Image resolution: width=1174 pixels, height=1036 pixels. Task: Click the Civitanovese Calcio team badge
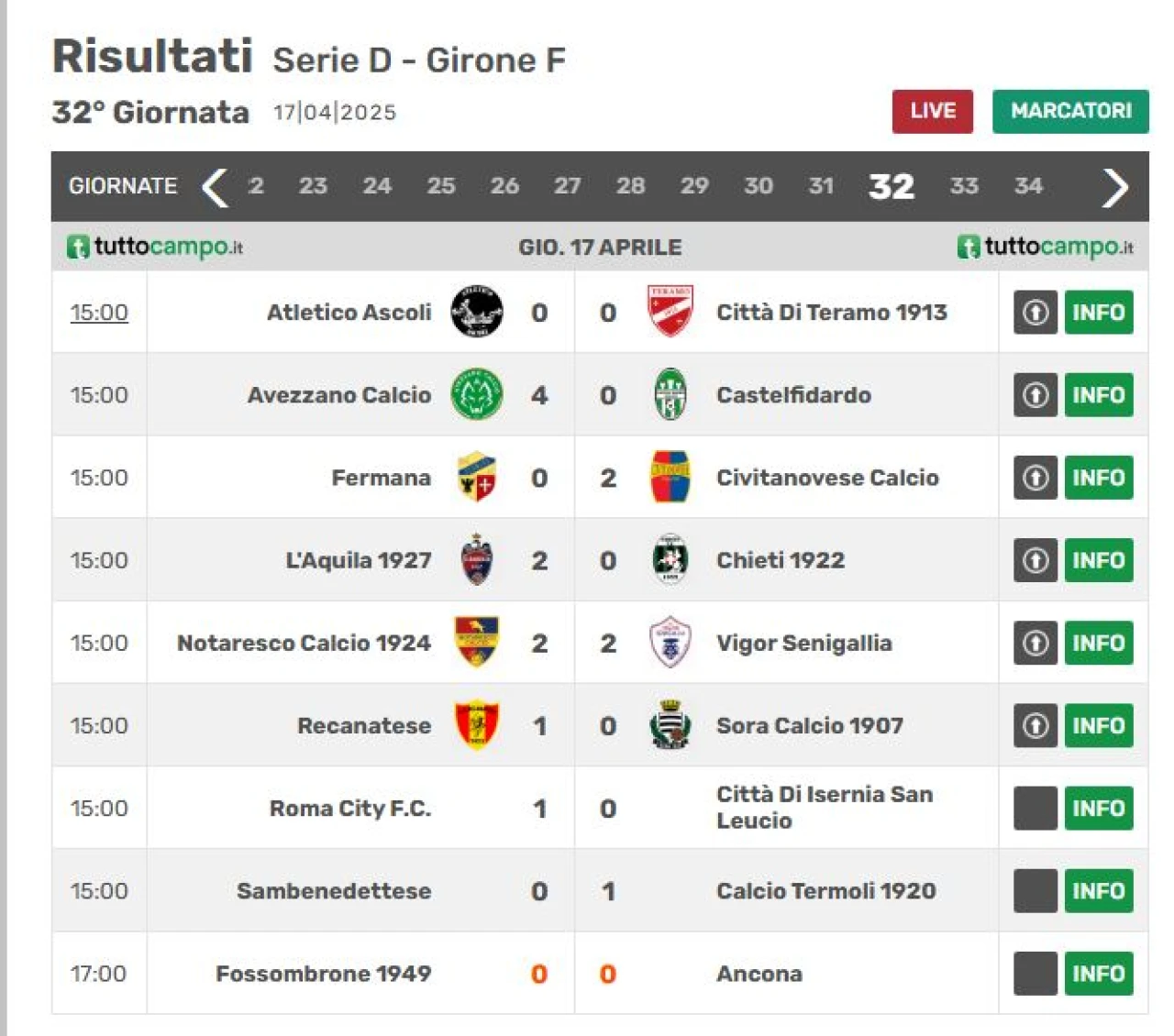point(670,477)
